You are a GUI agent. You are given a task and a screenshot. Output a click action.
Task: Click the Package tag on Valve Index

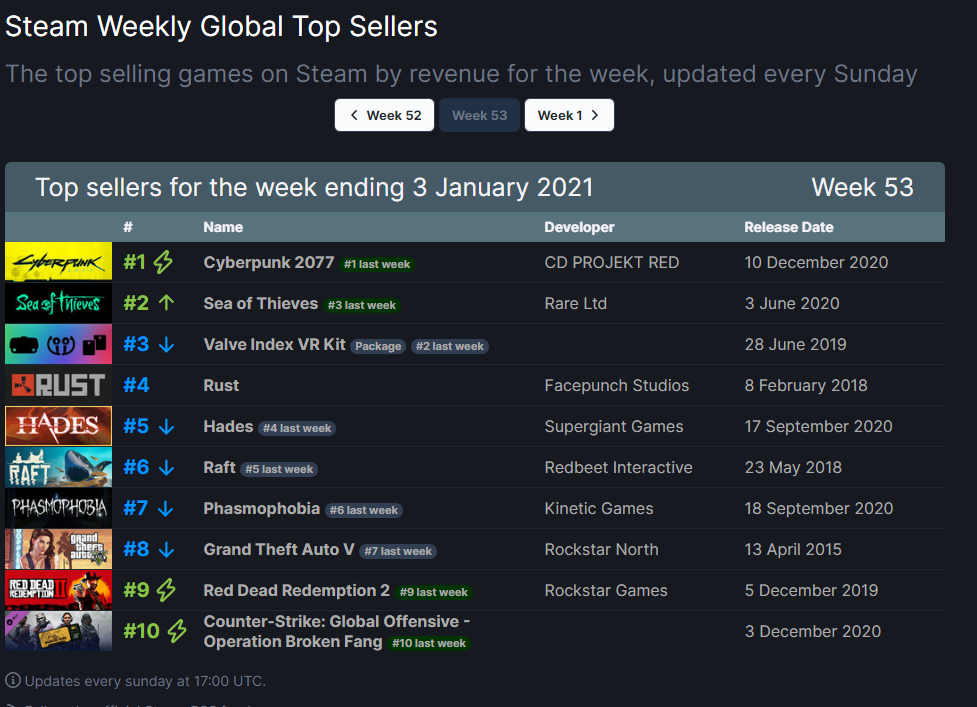tap(378, 346)
